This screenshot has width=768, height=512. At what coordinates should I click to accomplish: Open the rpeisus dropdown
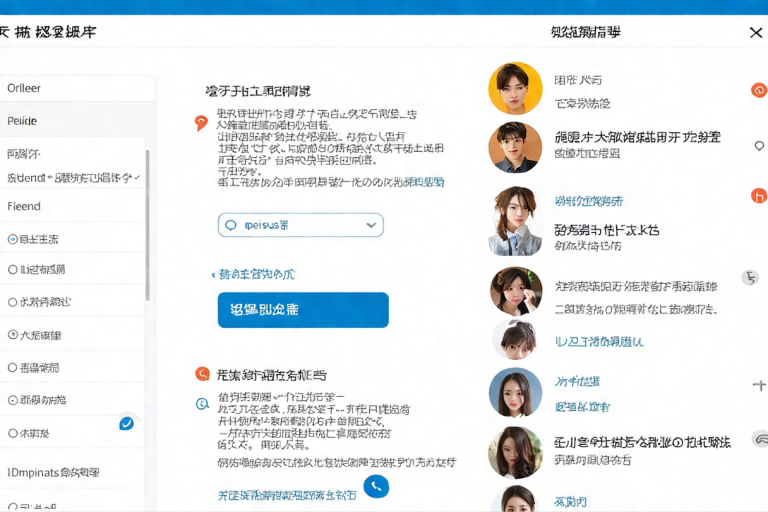tap(301, 225)
